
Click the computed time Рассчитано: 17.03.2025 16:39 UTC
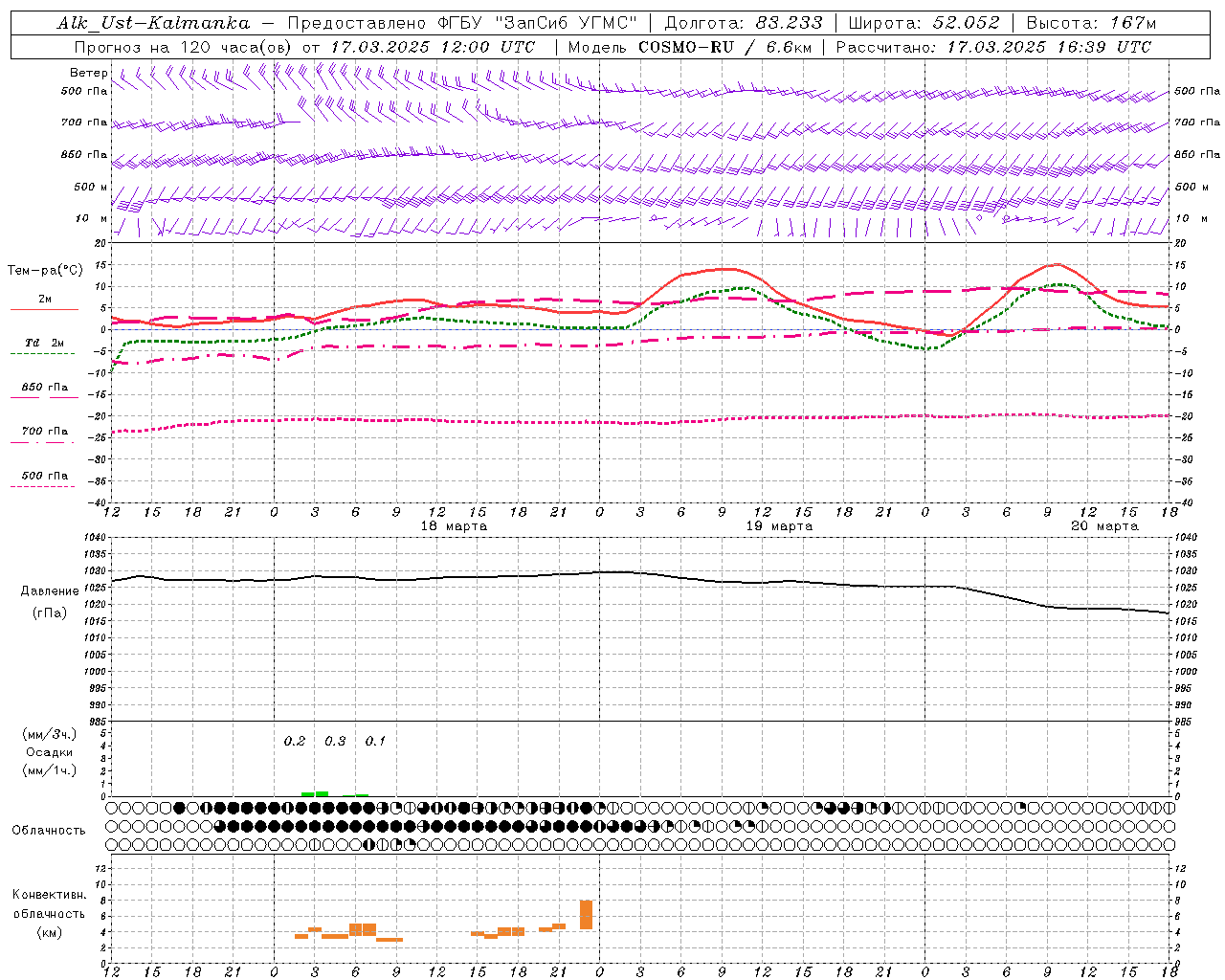[993, 47]
